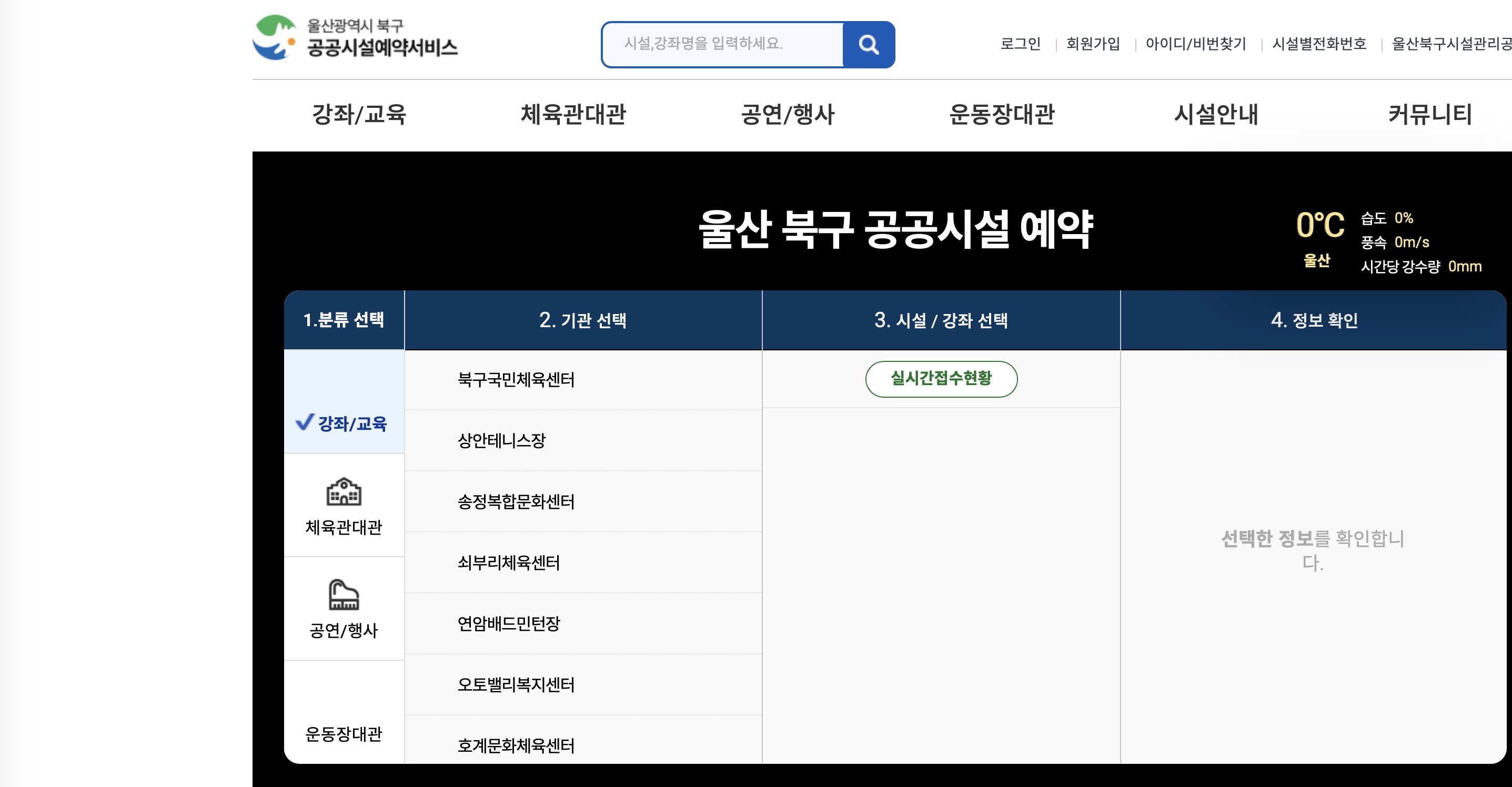
Task: Select the 체육관대관 building icon category
Action: pyautogui.click(x=344, y=492)
